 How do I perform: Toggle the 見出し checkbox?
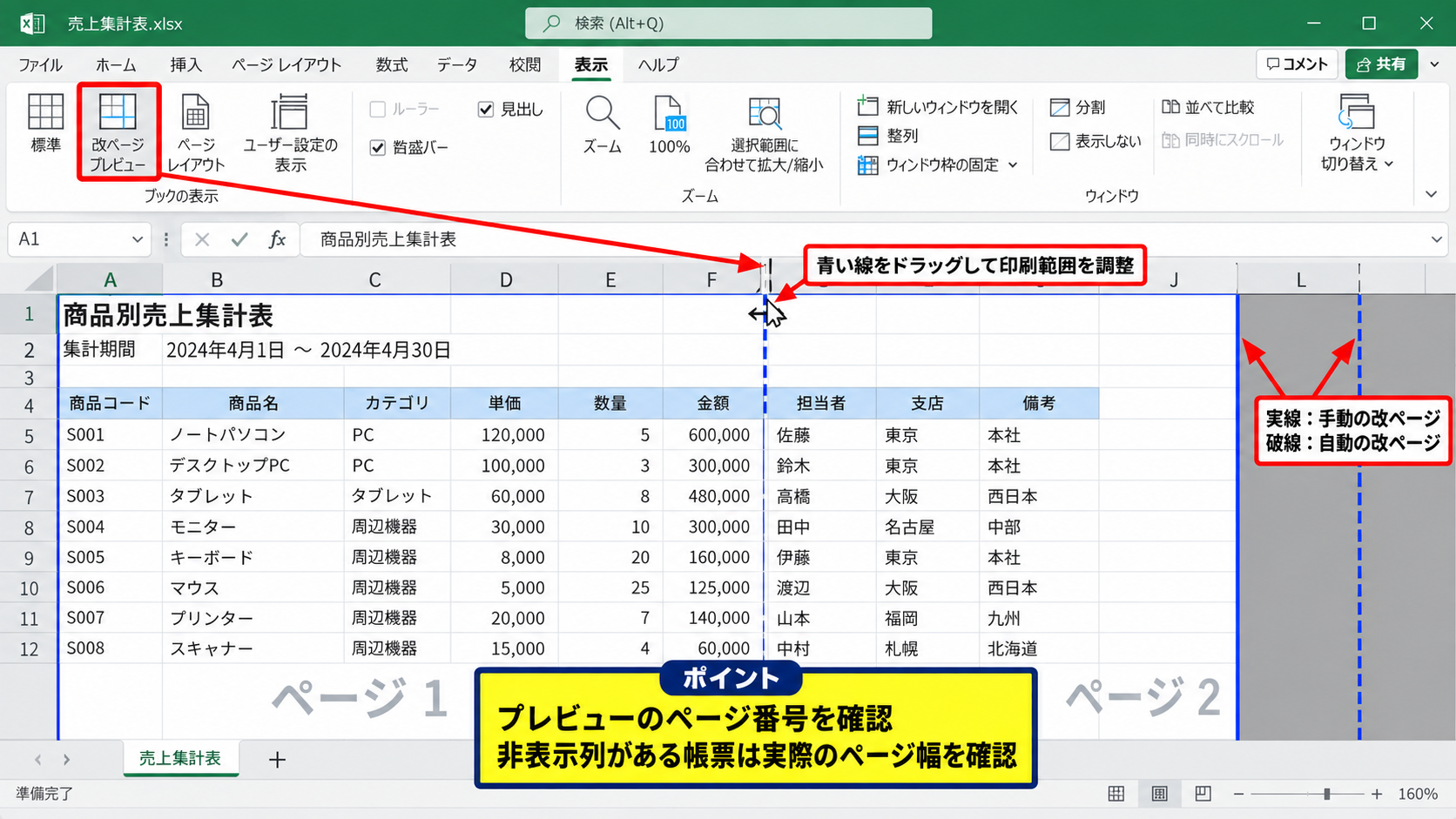[486, 109]
